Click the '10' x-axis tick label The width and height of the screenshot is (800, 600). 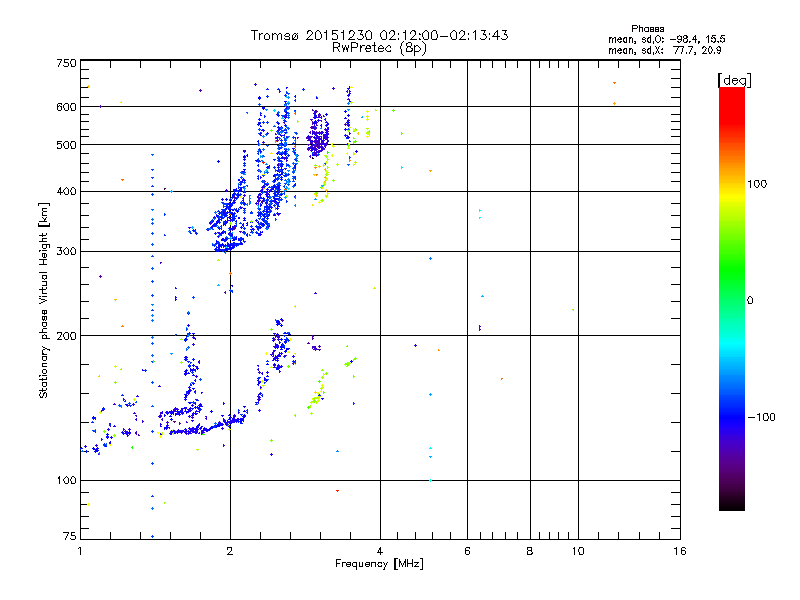[x=578, y=551]
